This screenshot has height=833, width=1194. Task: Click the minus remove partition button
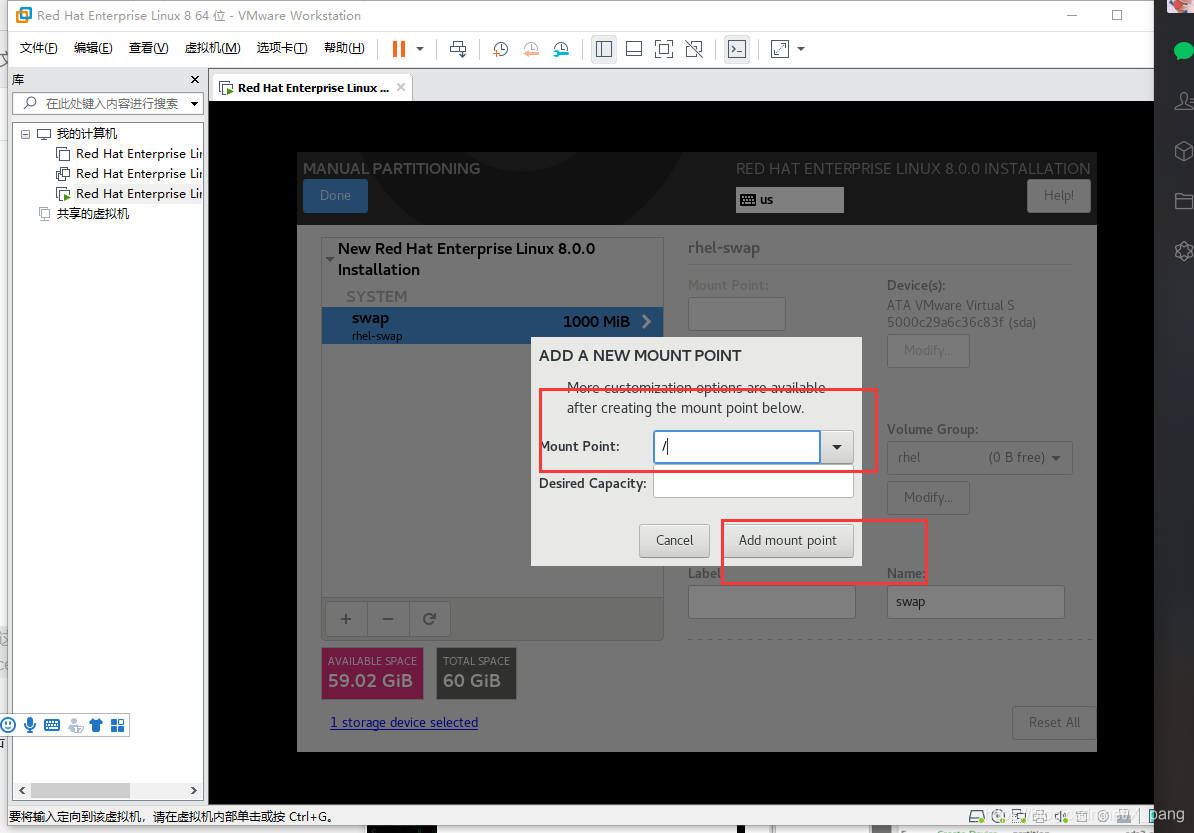(388, 619)
